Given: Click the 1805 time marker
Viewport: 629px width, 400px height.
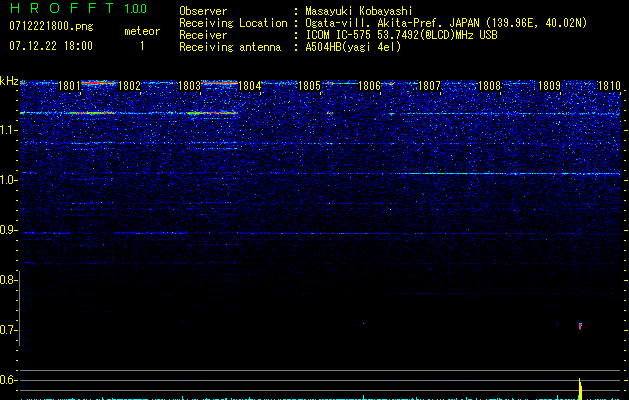Looking at the screenshot, I should coord(309,86).
